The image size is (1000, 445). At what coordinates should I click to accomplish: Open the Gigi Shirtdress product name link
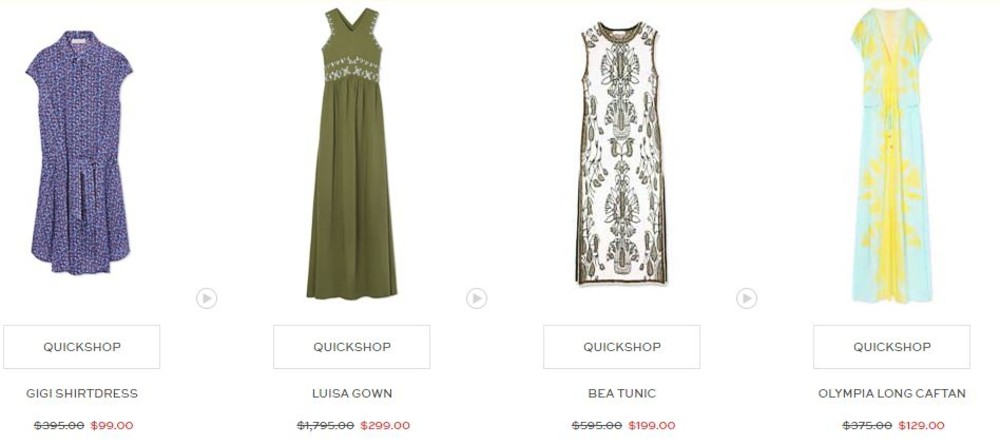click(x=82, y=393)
